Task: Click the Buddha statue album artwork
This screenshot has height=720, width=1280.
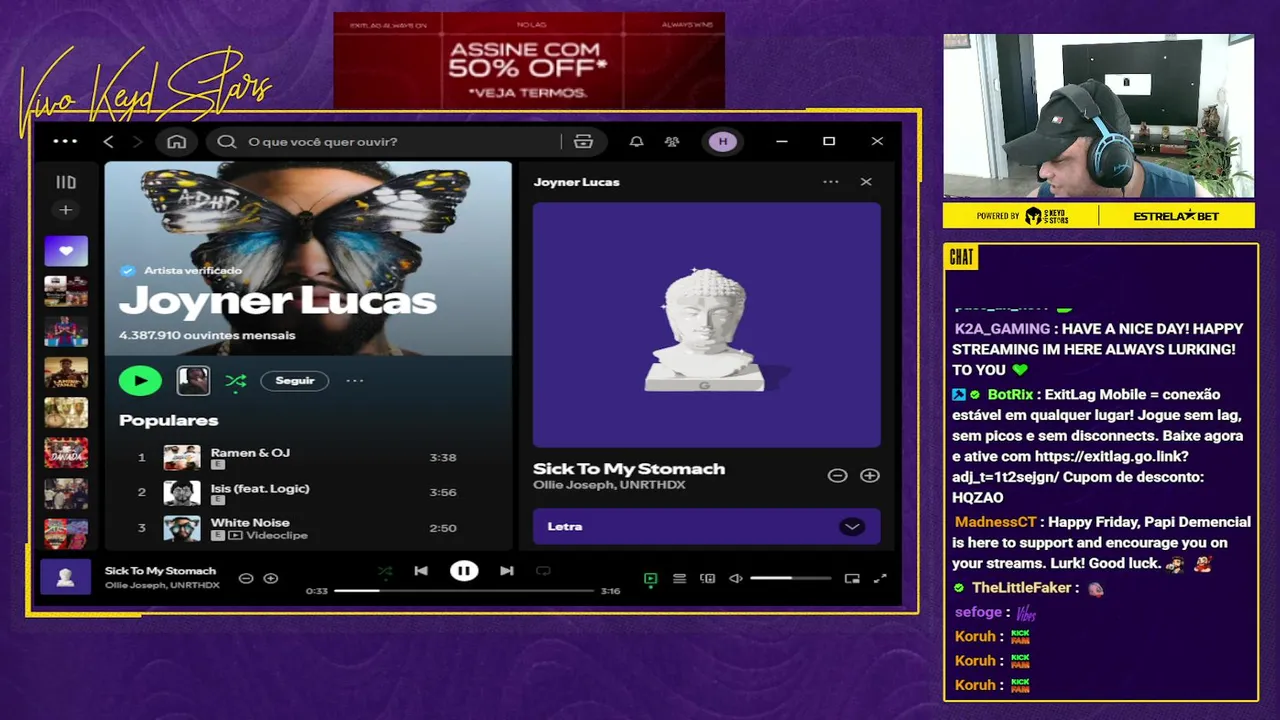Action: (x=706, y=325)
